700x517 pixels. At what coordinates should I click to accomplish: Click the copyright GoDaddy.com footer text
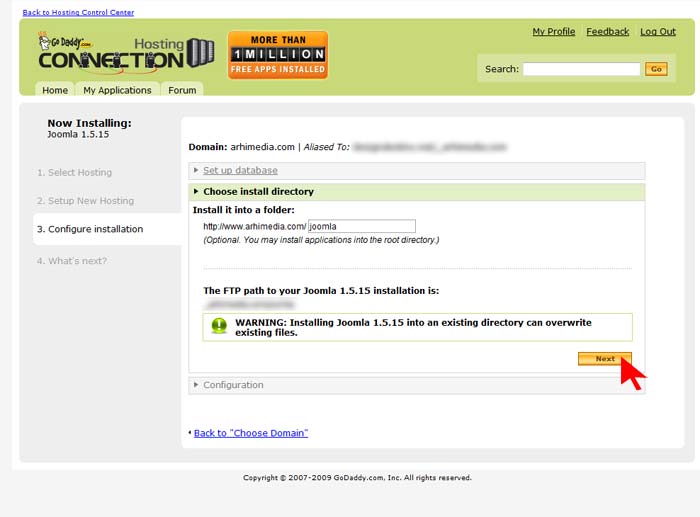(357, 478)
